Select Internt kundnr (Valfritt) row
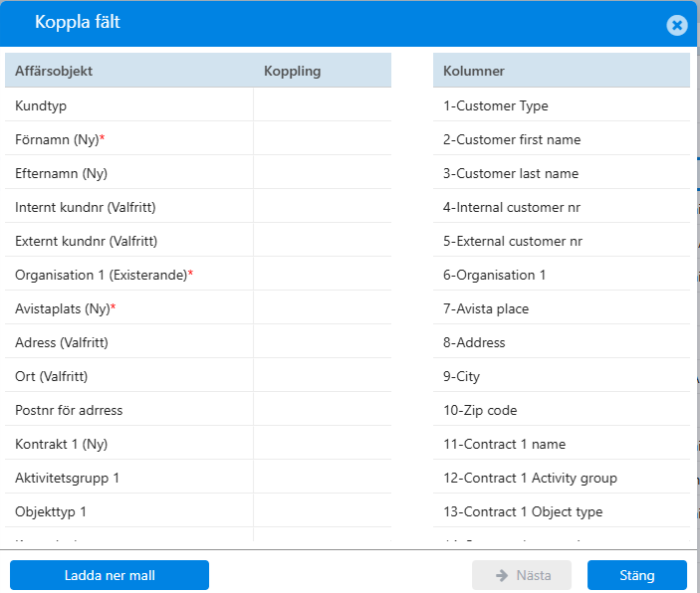 [x=198, y=207]
